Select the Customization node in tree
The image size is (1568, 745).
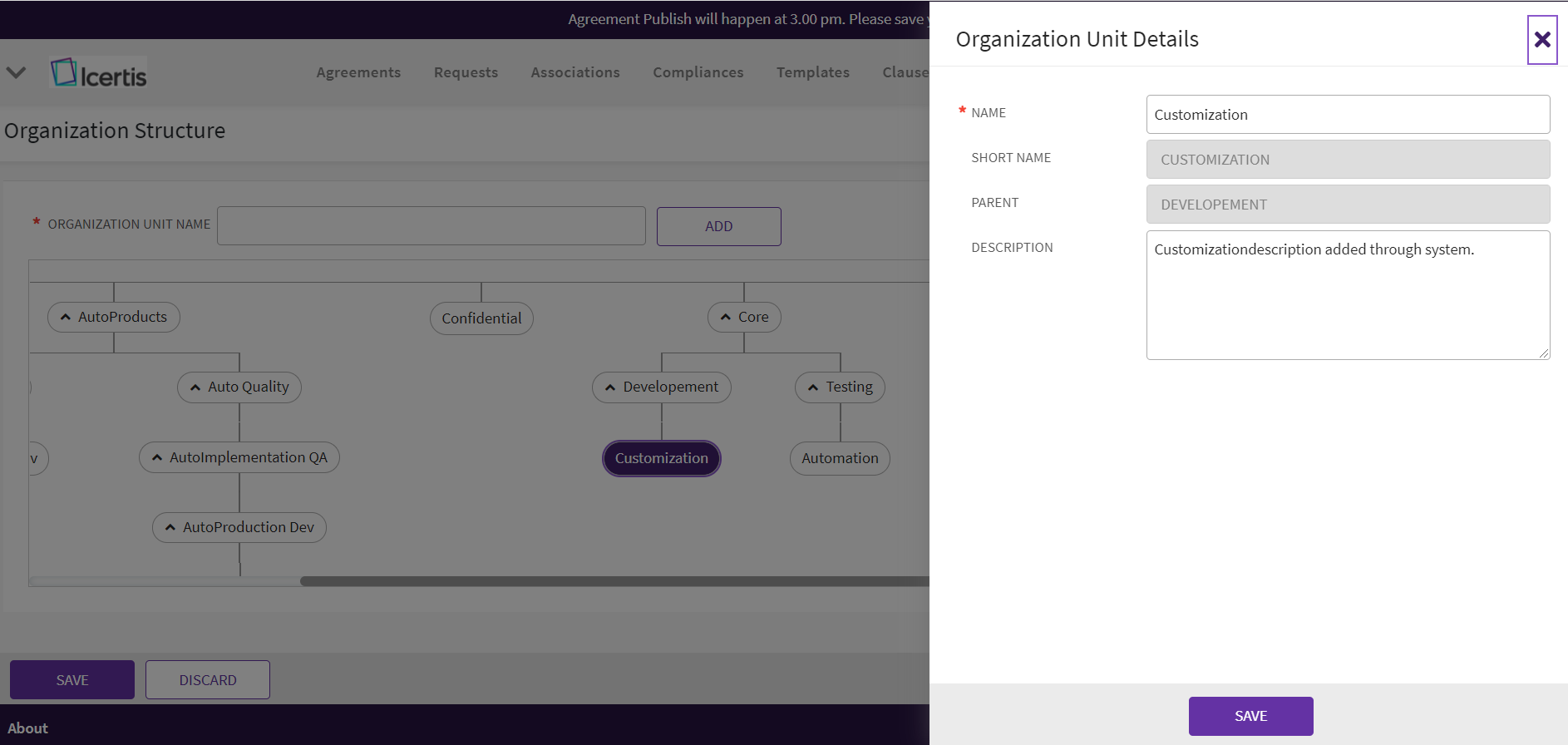661,458
